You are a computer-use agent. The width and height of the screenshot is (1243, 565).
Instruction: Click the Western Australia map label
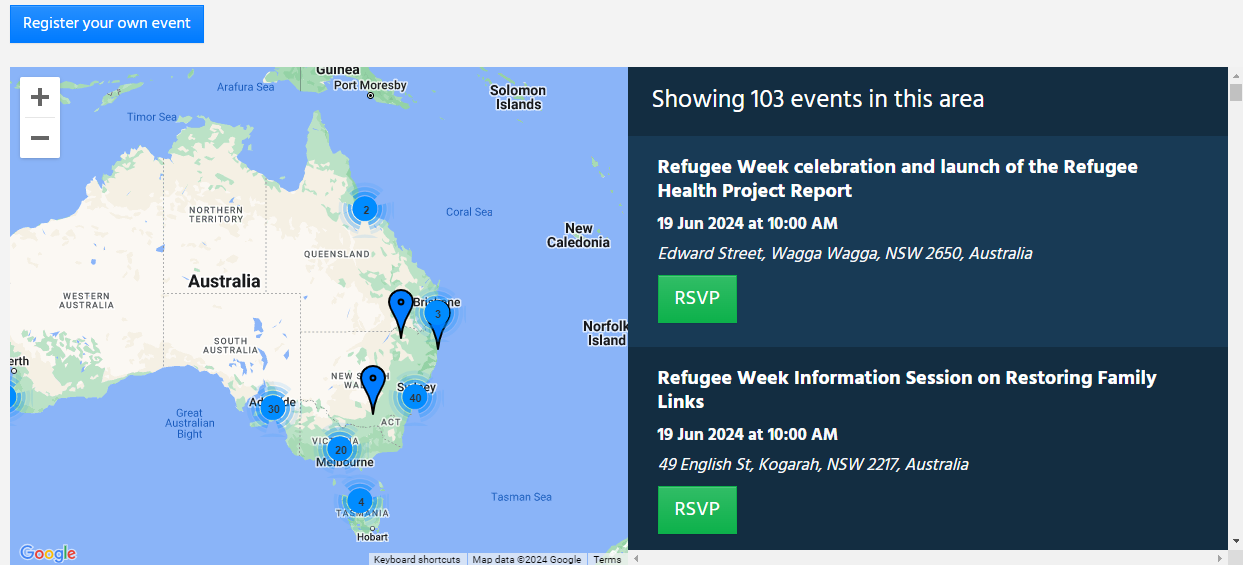[x=87, y=300]
